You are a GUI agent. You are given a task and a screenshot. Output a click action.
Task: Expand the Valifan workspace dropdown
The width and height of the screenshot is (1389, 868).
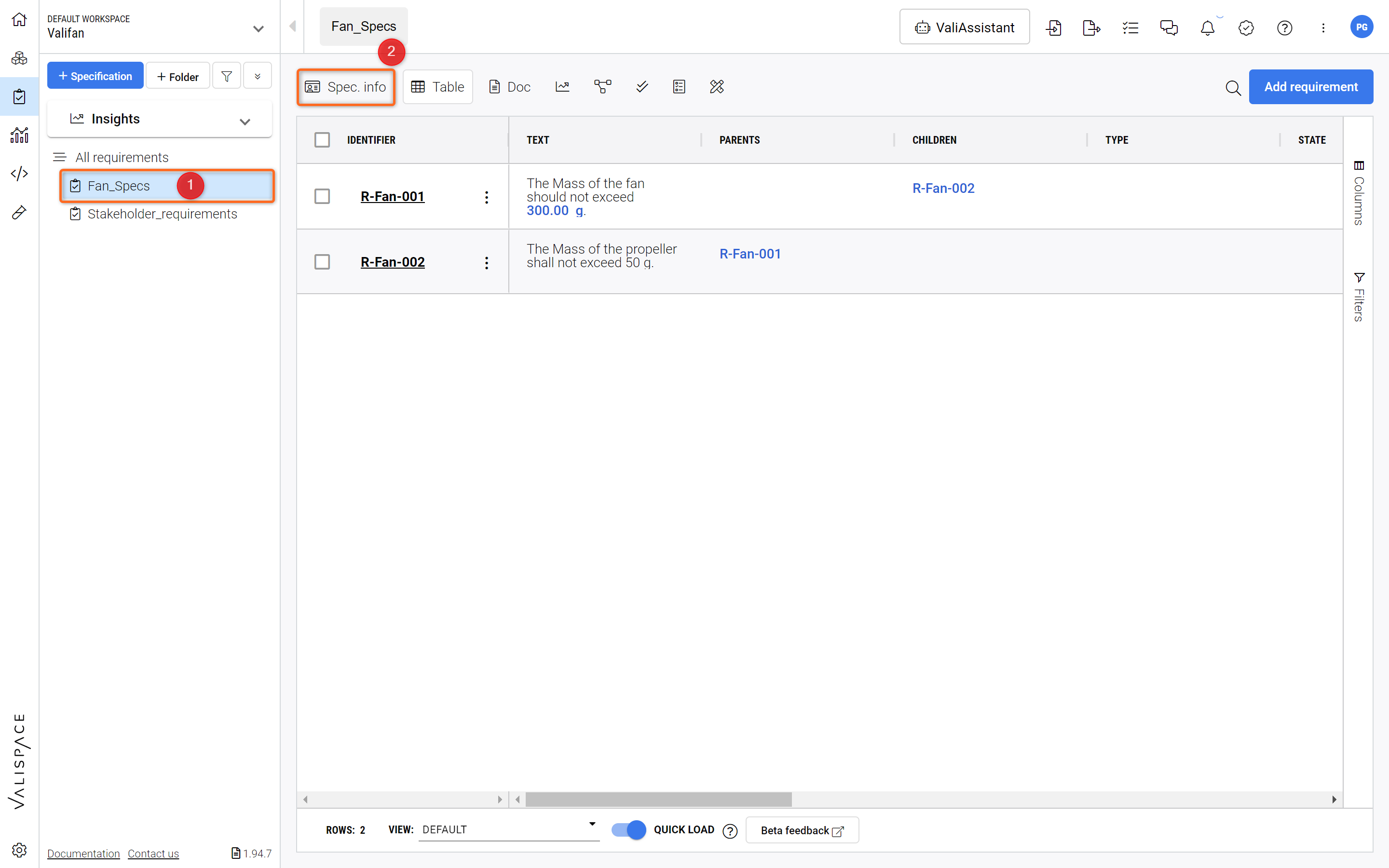point(259,28)
